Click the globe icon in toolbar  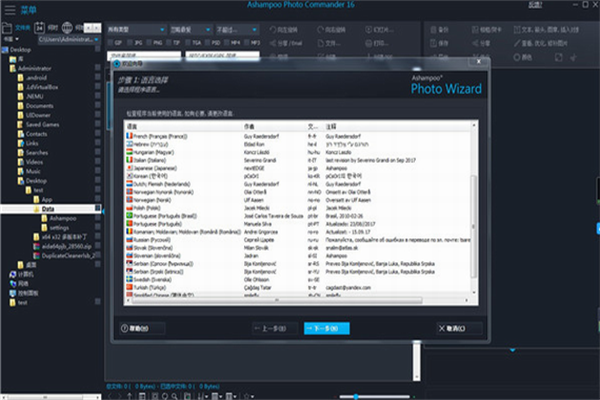tap(67, 28)
